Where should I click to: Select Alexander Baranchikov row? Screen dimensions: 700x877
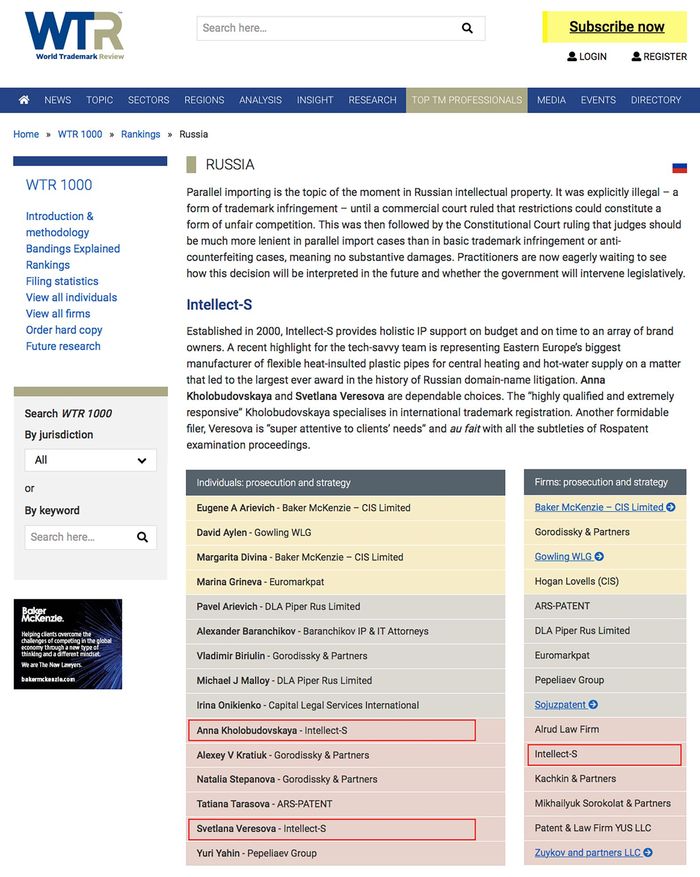coord(346,631)
